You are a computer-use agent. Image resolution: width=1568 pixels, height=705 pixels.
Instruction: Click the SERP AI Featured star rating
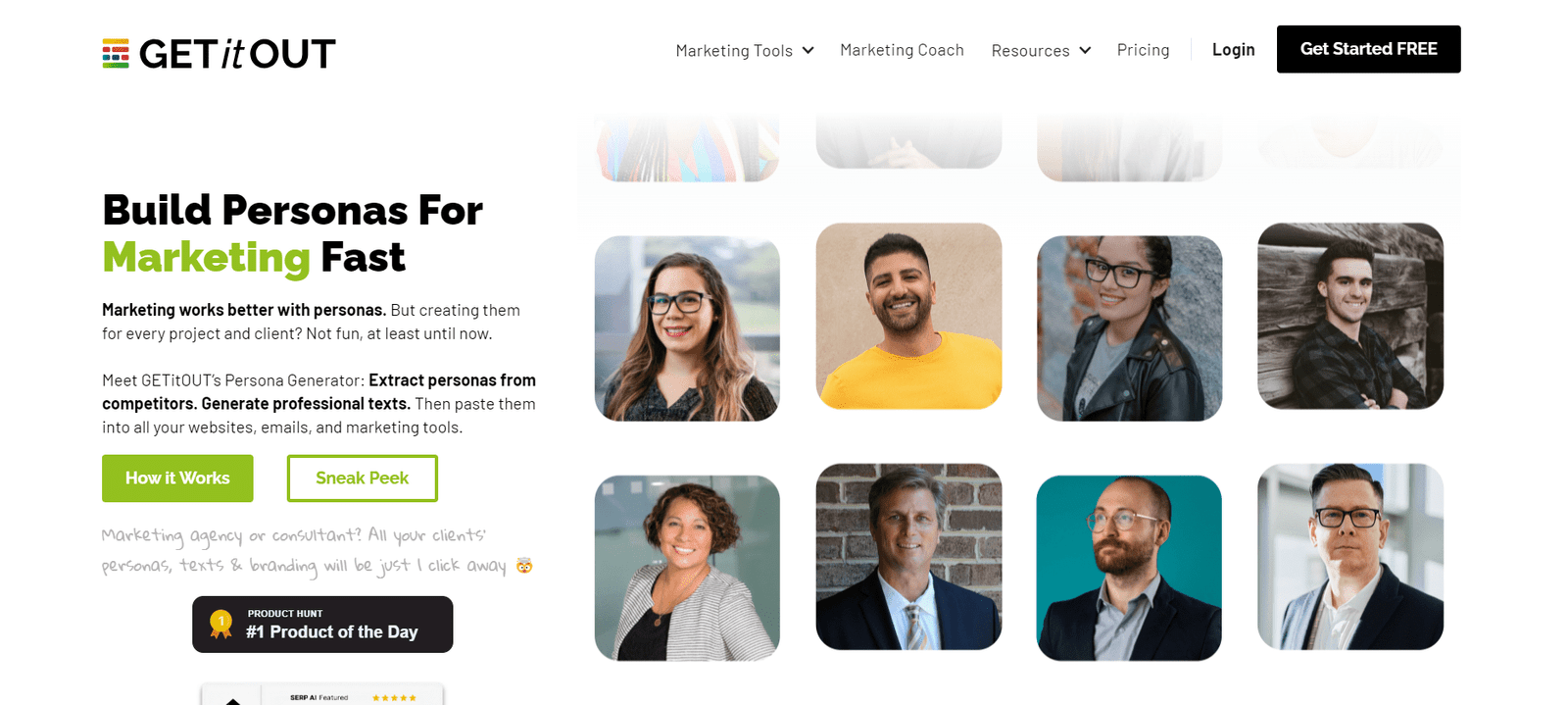coord(394,698)
